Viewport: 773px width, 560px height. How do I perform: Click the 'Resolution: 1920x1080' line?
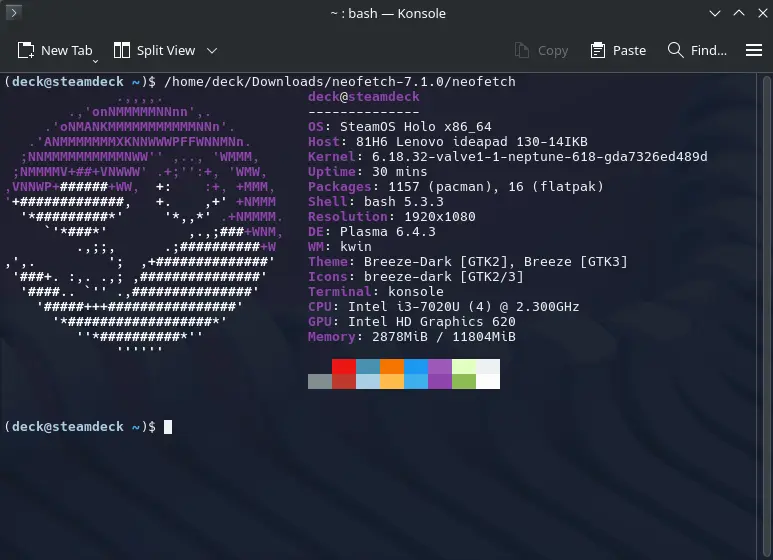point(392,216)
